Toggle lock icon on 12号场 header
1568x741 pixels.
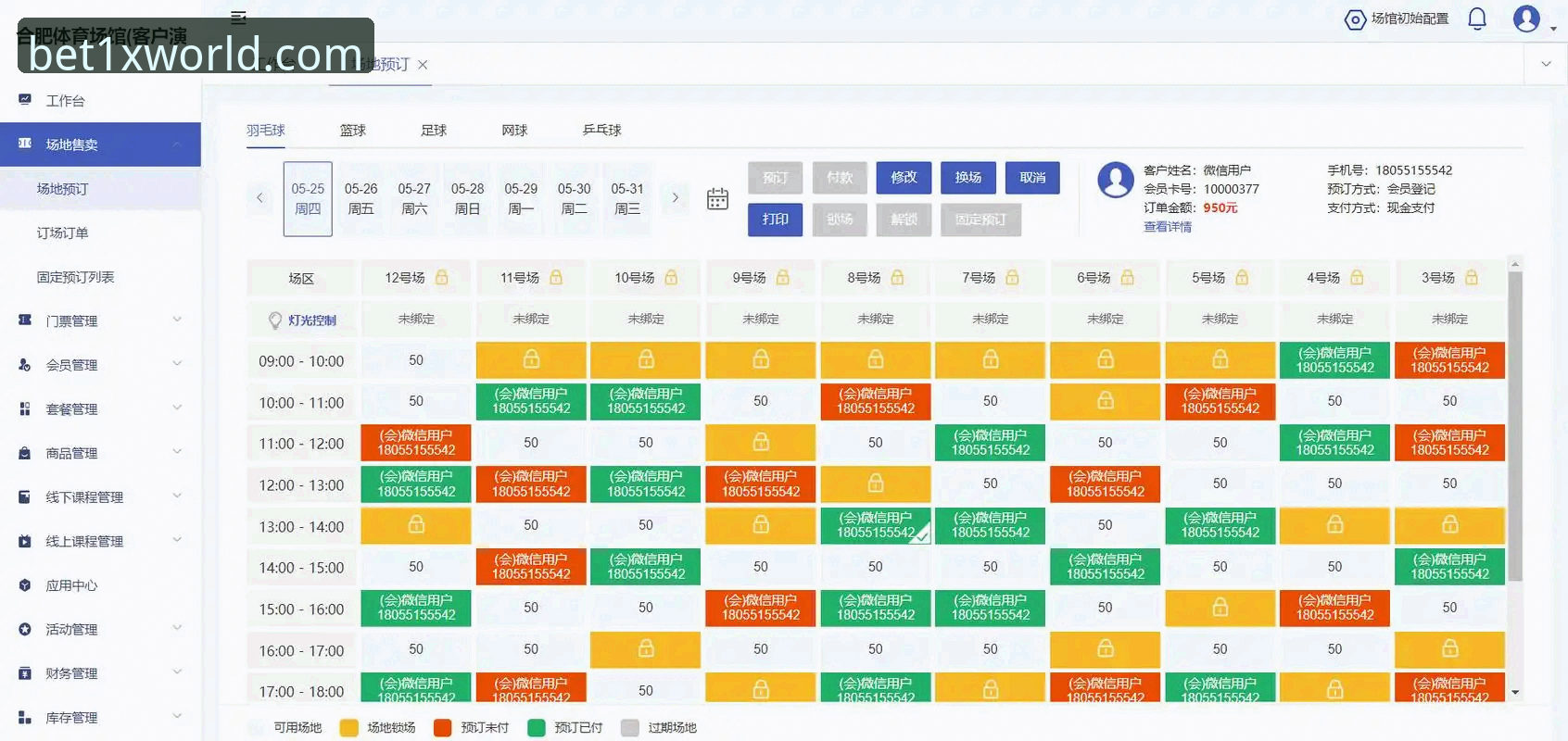click(x=442, y=278)
